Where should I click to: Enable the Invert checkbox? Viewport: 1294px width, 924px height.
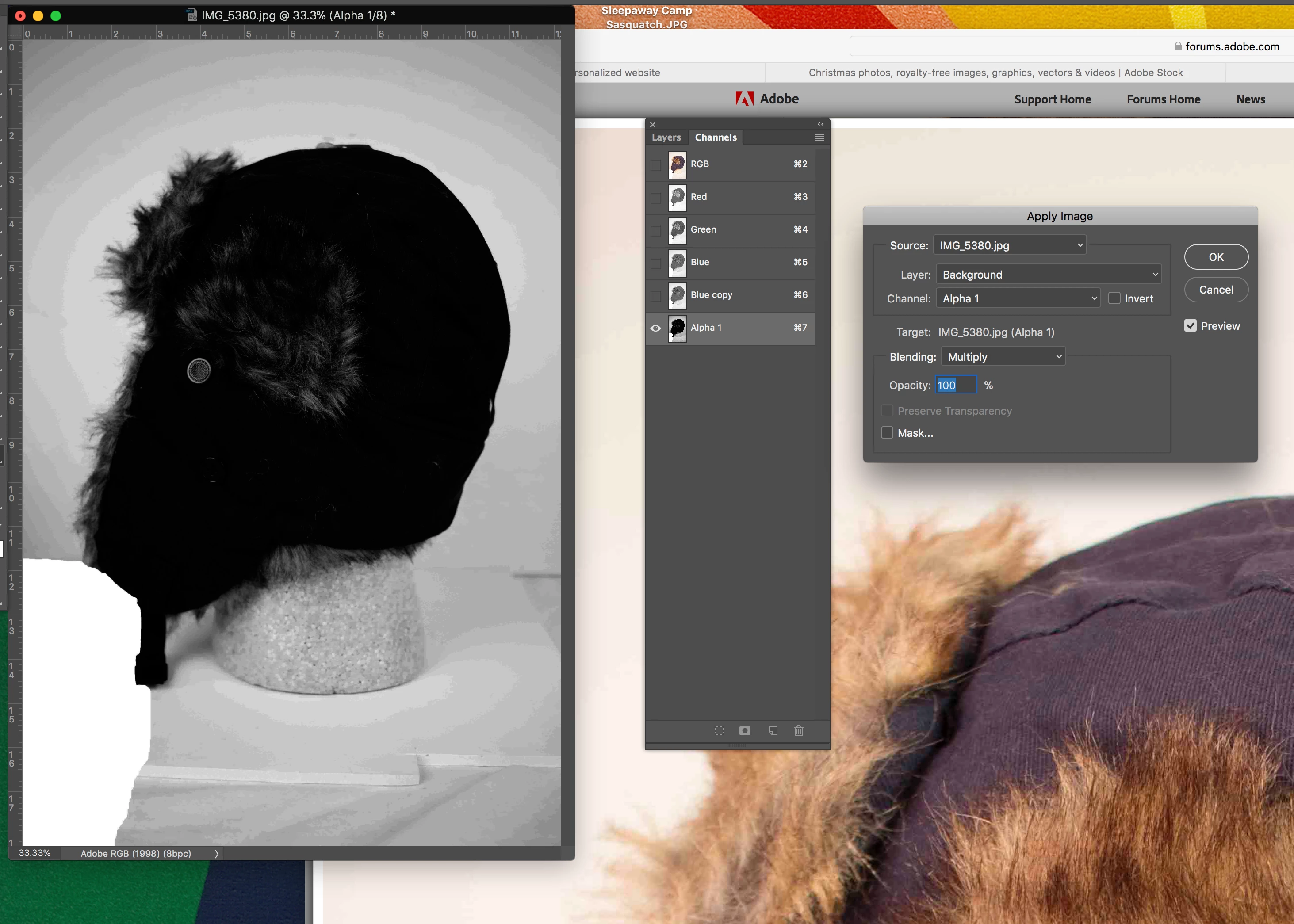point(1114,299)
